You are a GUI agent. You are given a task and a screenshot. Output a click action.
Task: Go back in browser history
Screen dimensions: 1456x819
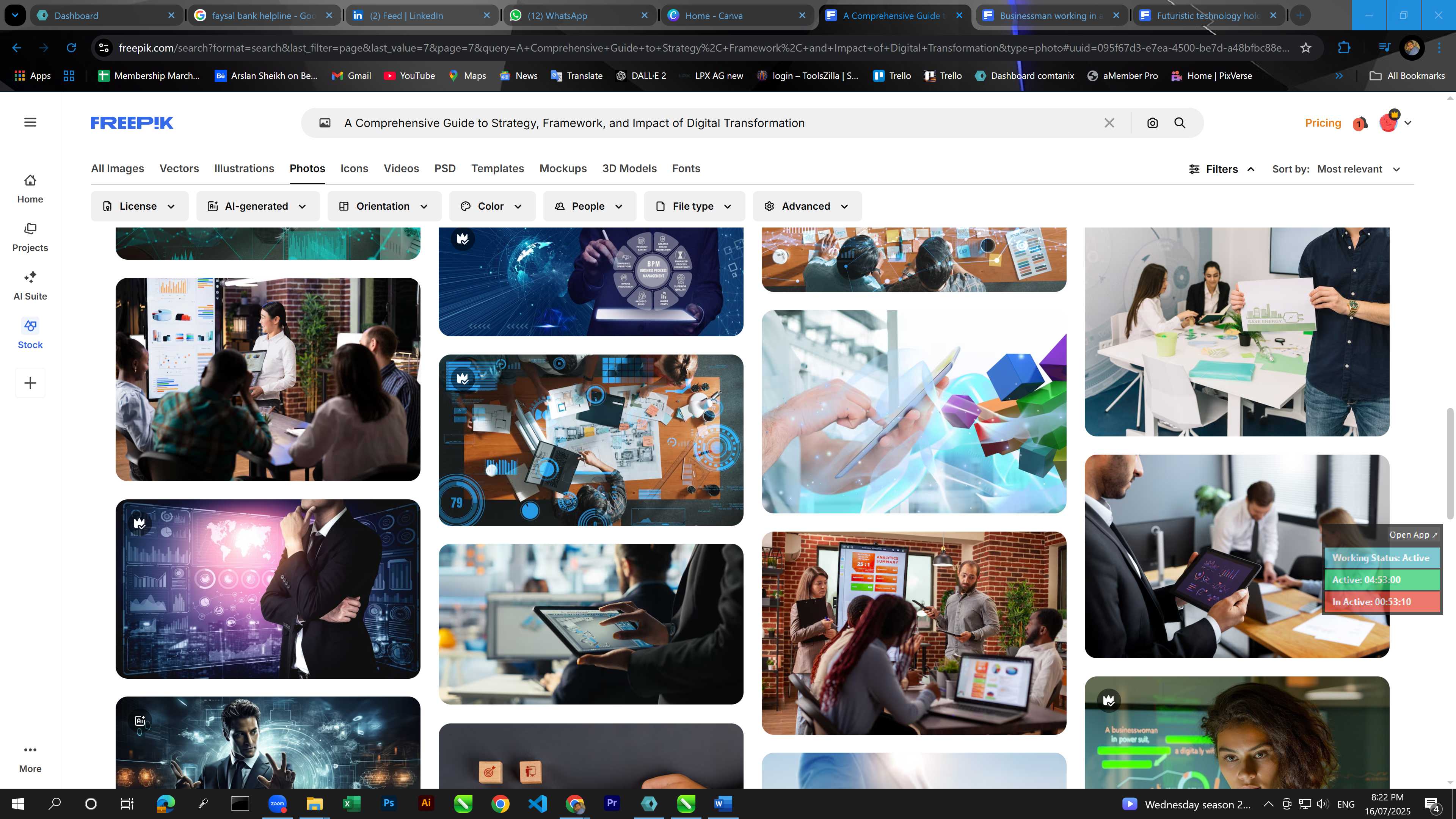(x=17, y=48)
